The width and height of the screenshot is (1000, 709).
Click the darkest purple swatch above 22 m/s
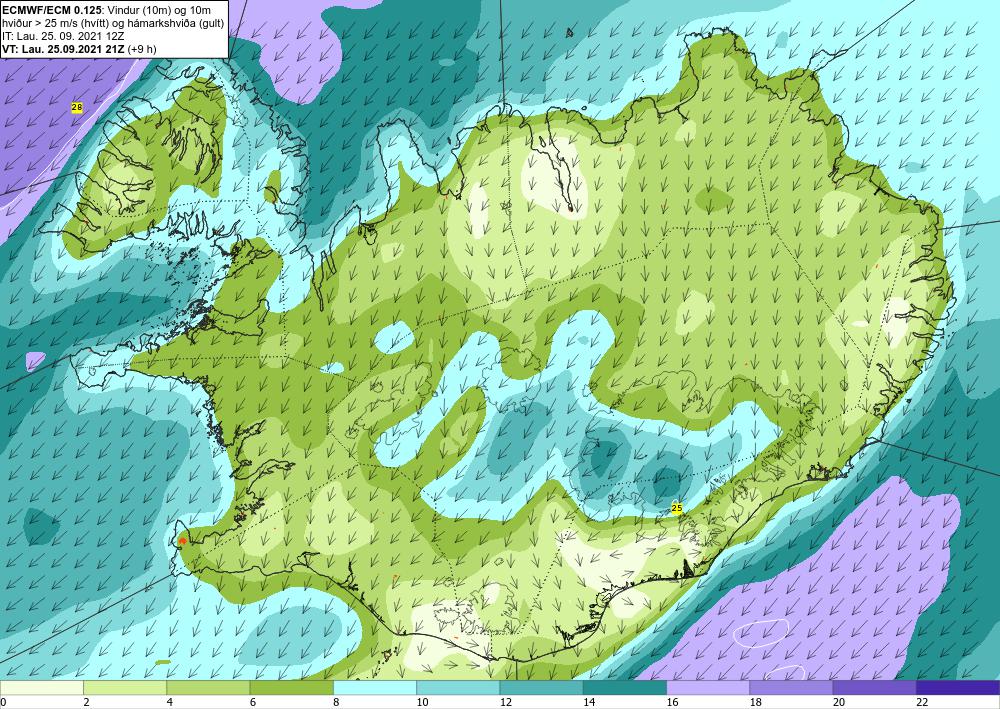coord(958,688)
